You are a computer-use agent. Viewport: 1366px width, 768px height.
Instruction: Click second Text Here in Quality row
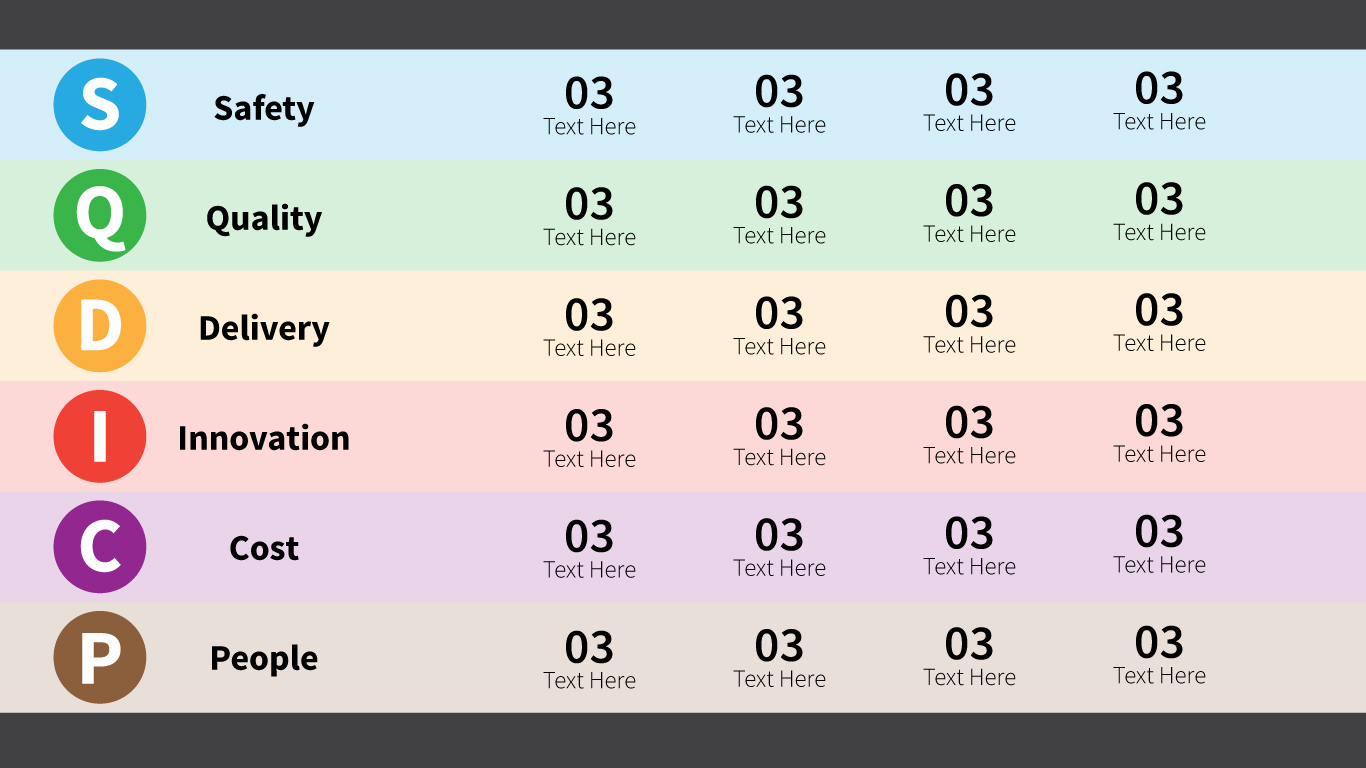pos(779,236)
